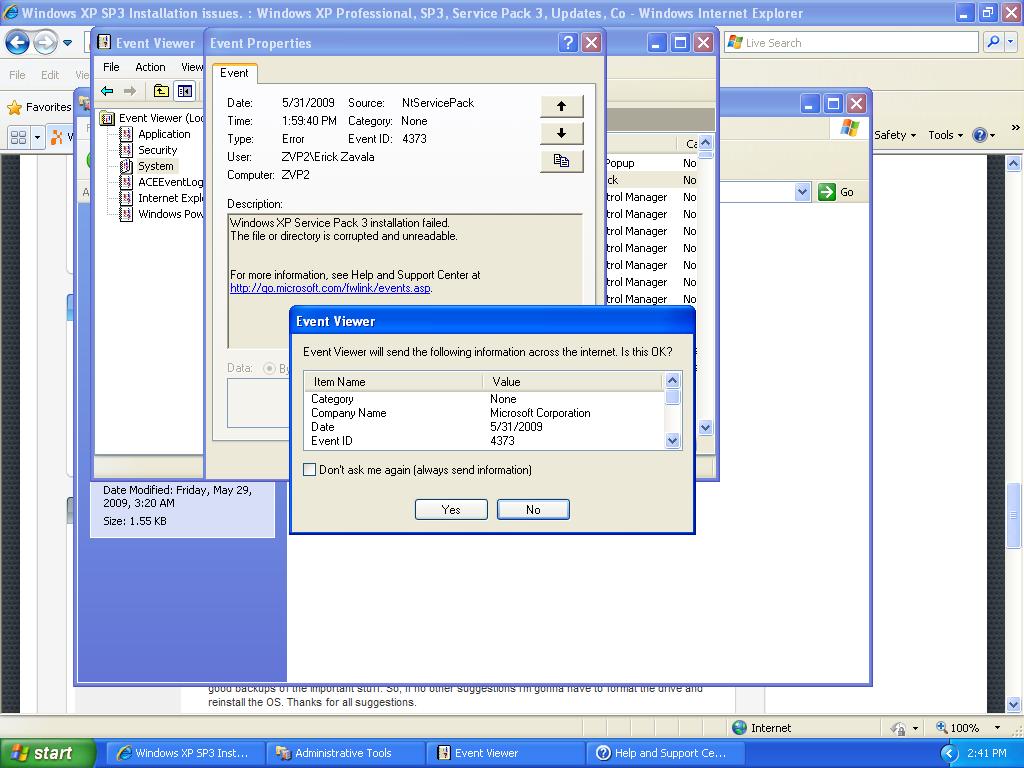
Task: Open the go.microsoft.com events.asp link
Action: (x=330, y=288)
